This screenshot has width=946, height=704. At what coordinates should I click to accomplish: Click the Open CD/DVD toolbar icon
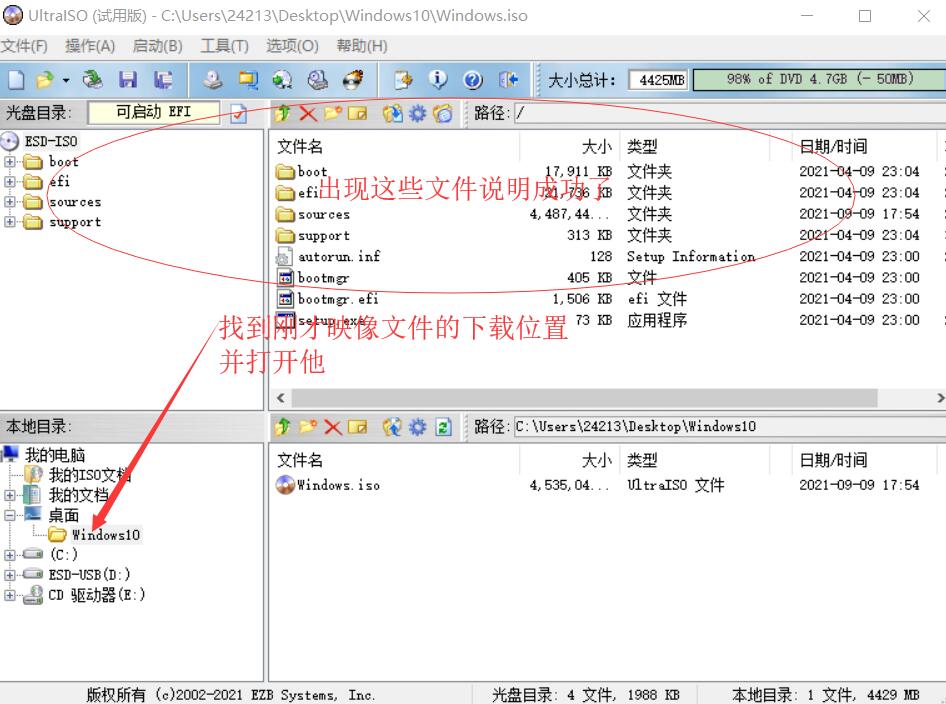pos(92,80)
